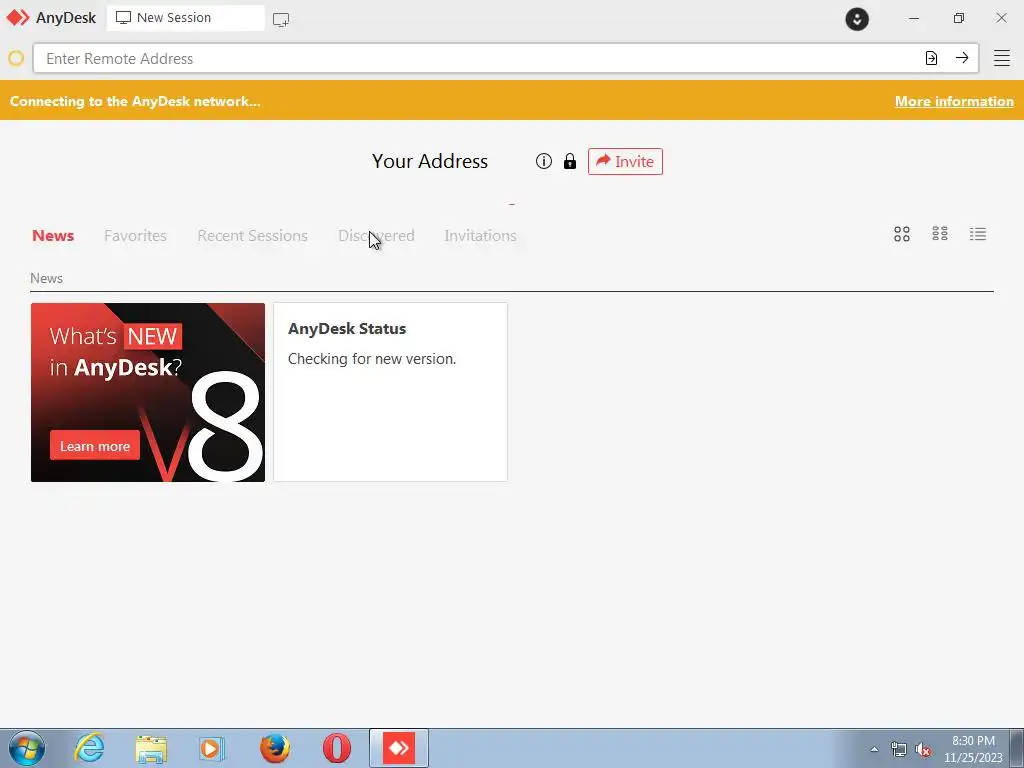This screenshot has height=768, width=1024.
Task: Select the New Session tab
Action: [x=185, y=18]
